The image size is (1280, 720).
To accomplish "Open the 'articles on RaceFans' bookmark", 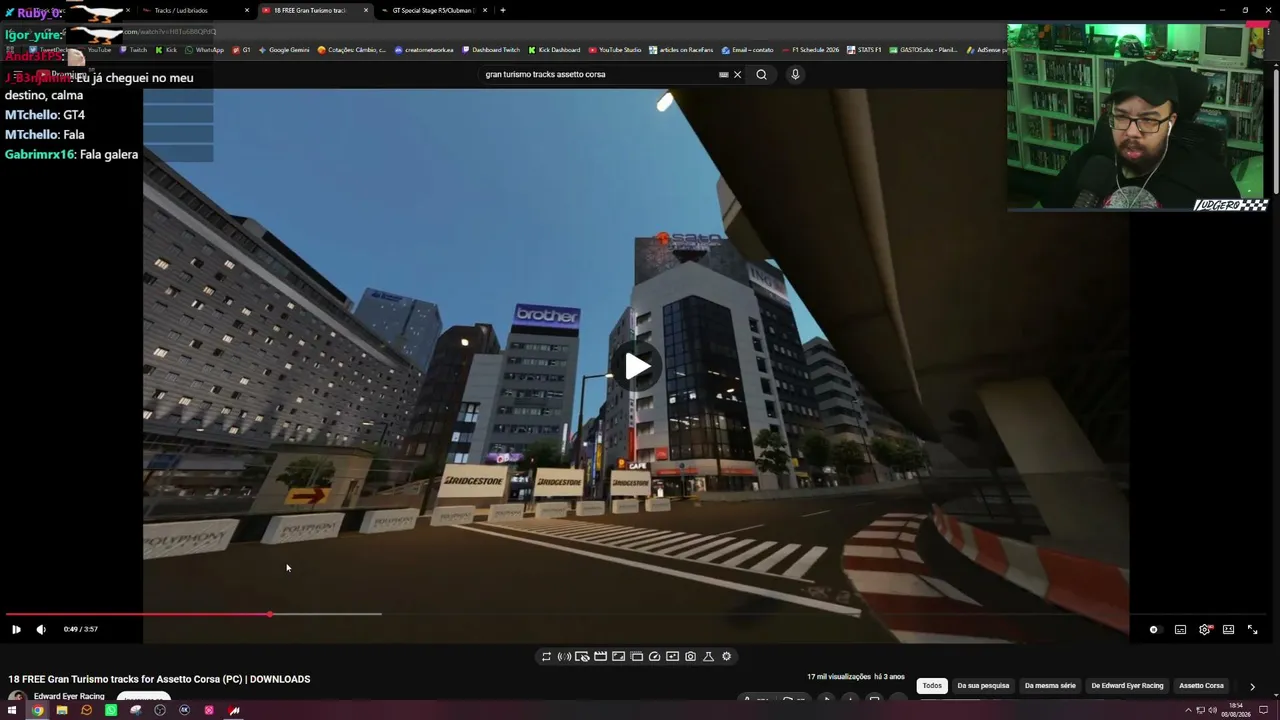I will 682,50.
